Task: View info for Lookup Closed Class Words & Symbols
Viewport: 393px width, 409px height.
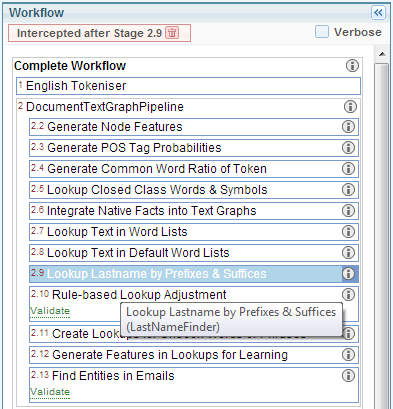Action: 348,190
